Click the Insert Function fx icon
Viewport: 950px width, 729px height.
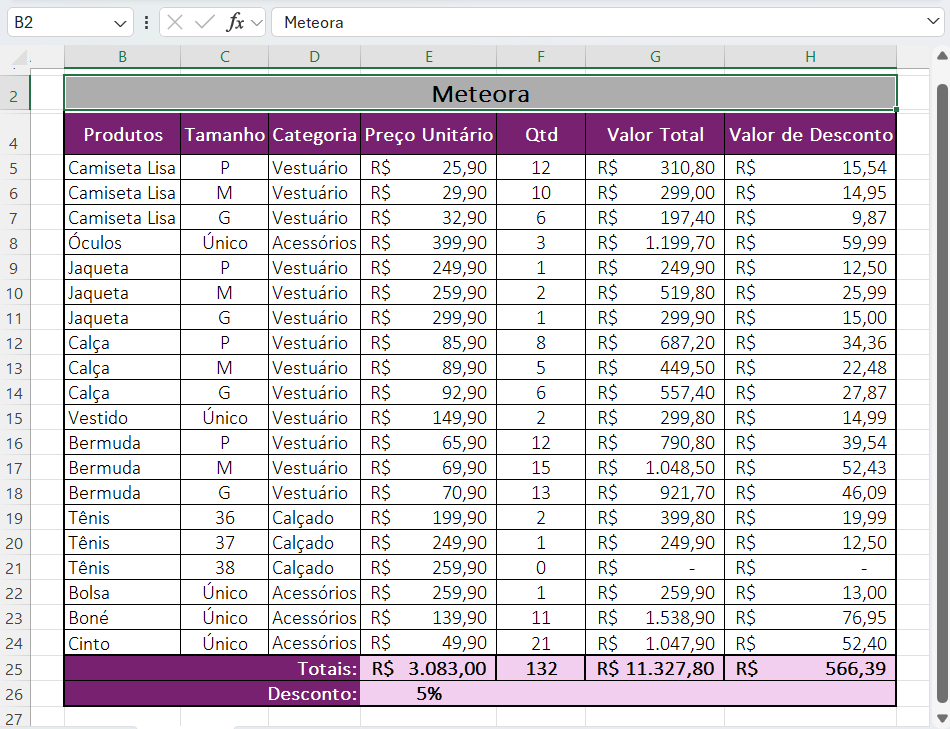(235, 22)
